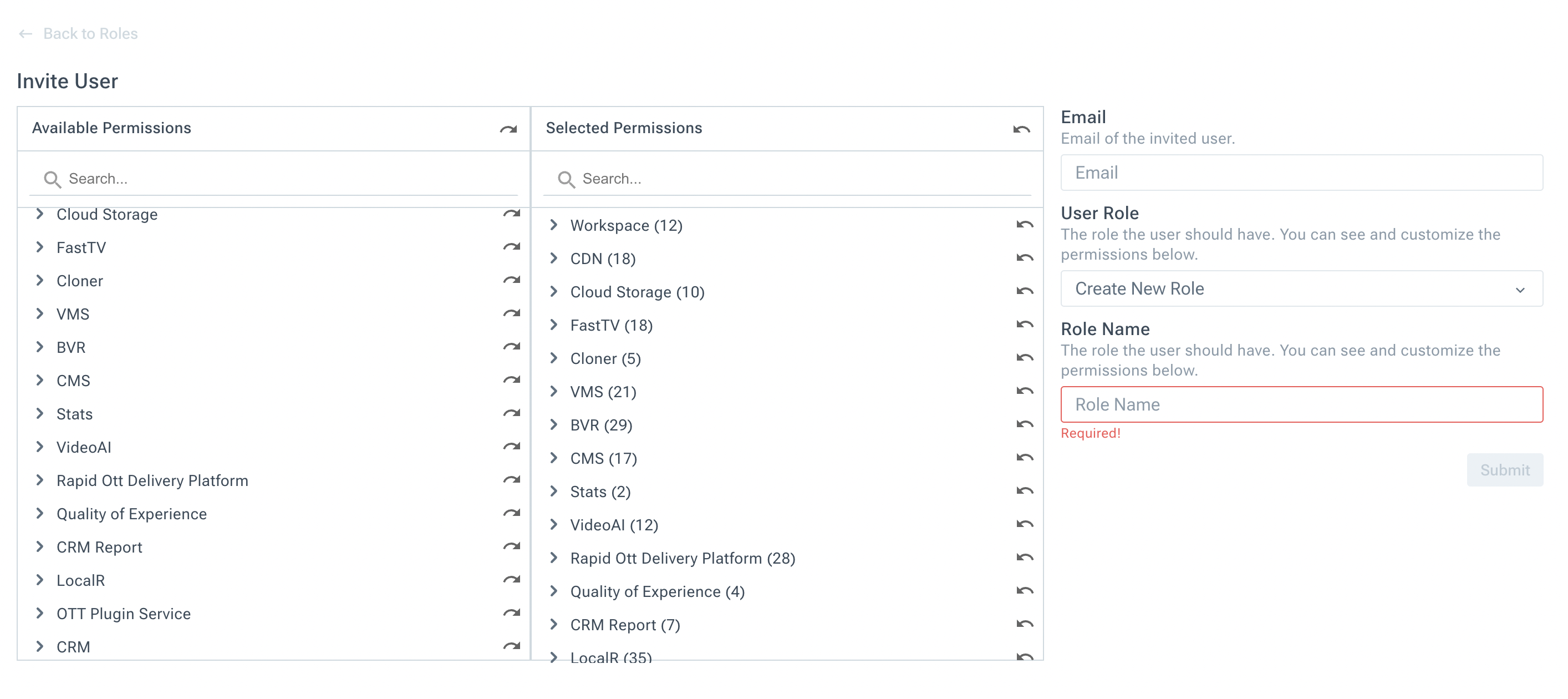Click magnifier icon in Available Permissions search
1568x699 pixels.
tap(52, 179)
